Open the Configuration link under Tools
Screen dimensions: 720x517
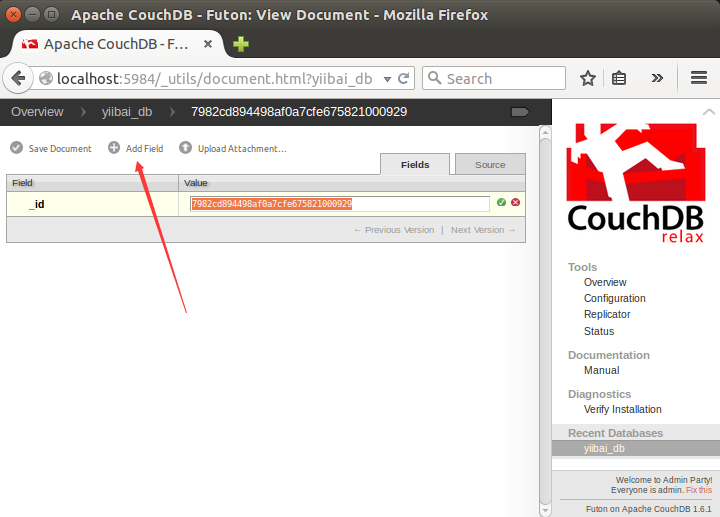point(614,298)
